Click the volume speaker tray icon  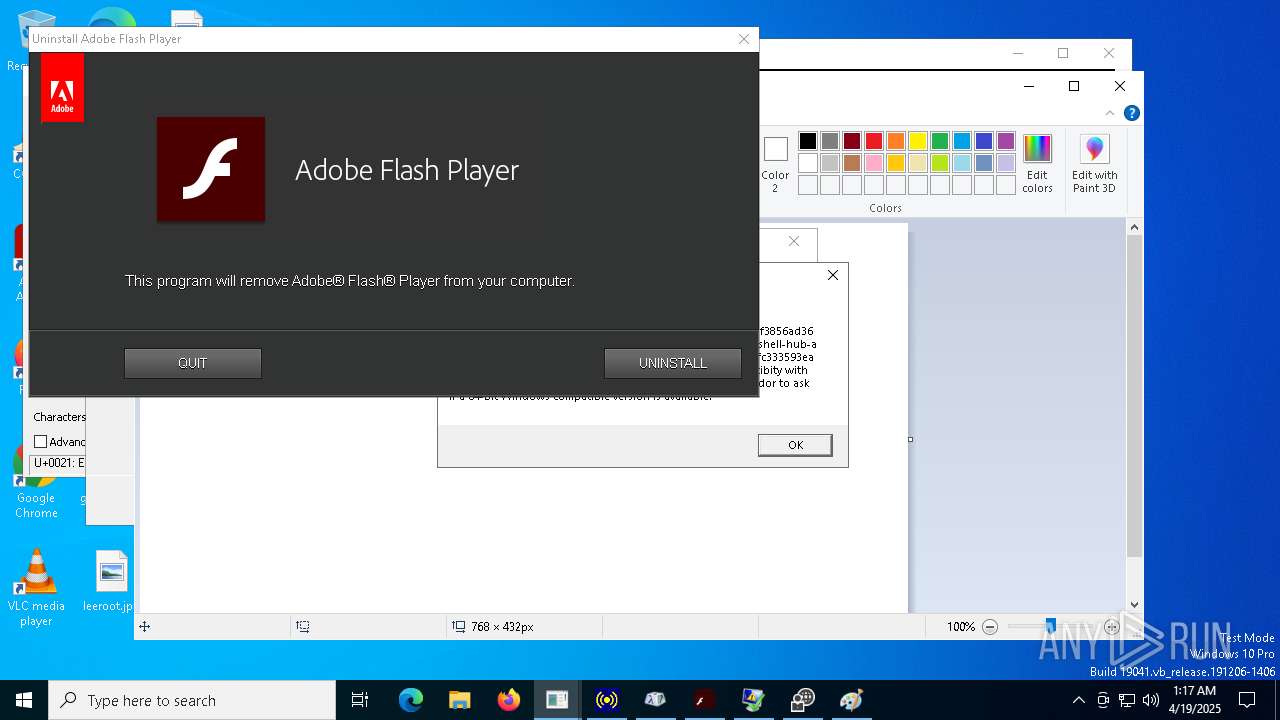pos(1151,700)
